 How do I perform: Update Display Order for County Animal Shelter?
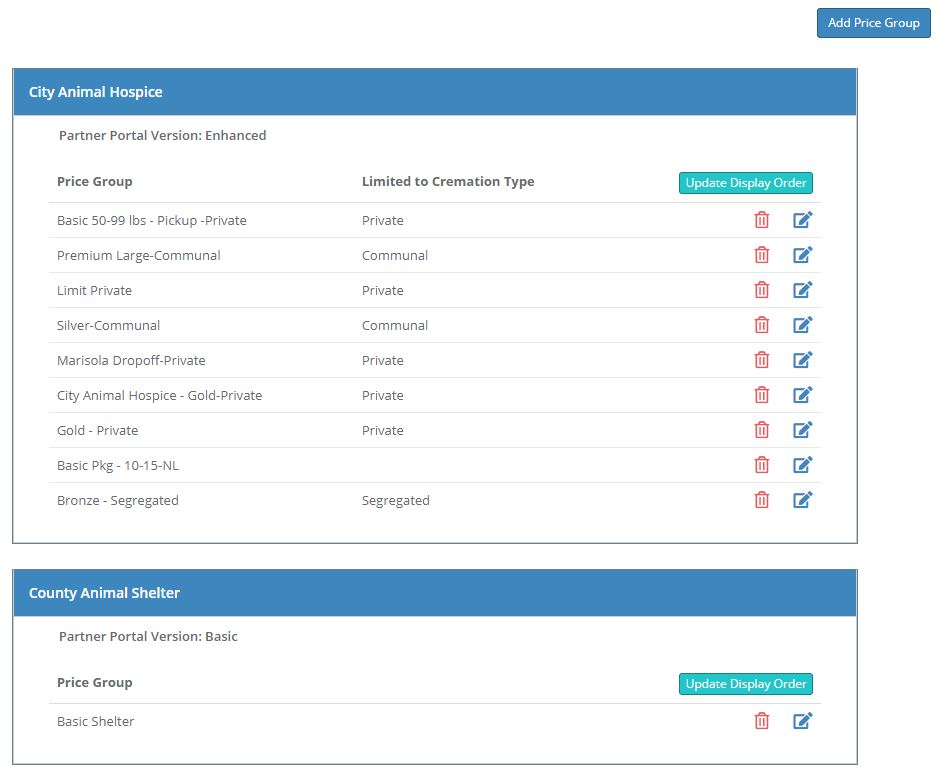click(745, 684)
